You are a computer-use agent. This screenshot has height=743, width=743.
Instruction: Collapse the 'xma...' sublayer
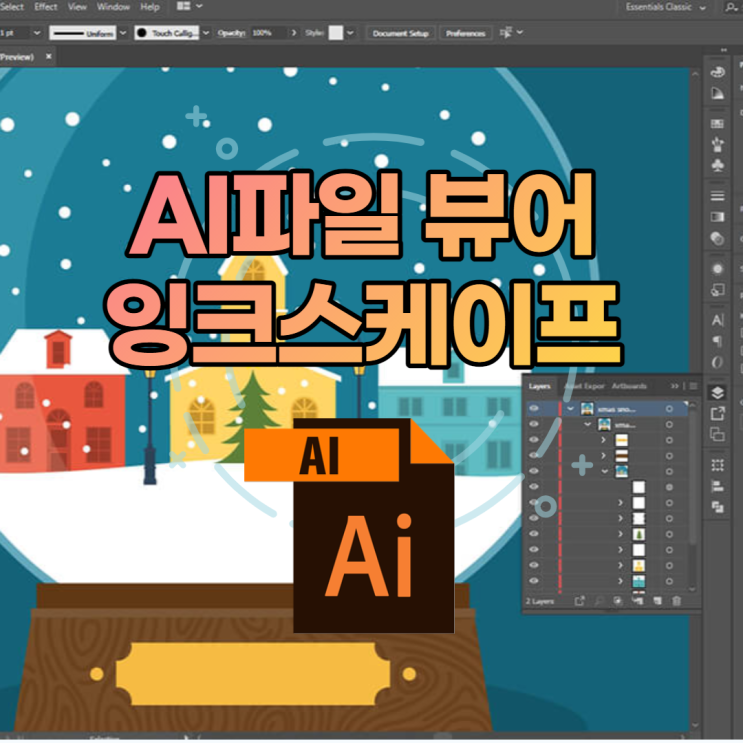[x=588, y=424]
